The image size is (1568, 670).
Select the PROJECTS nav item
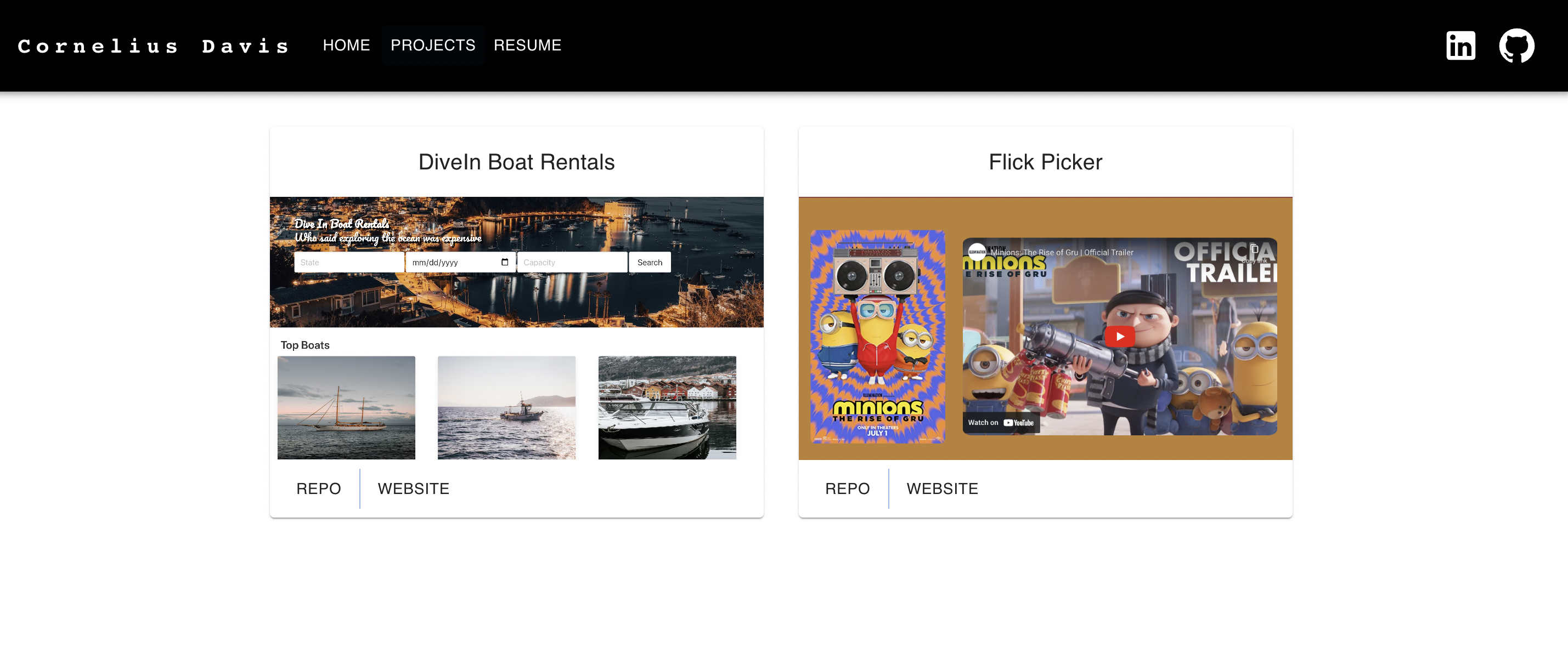[433, 46]
